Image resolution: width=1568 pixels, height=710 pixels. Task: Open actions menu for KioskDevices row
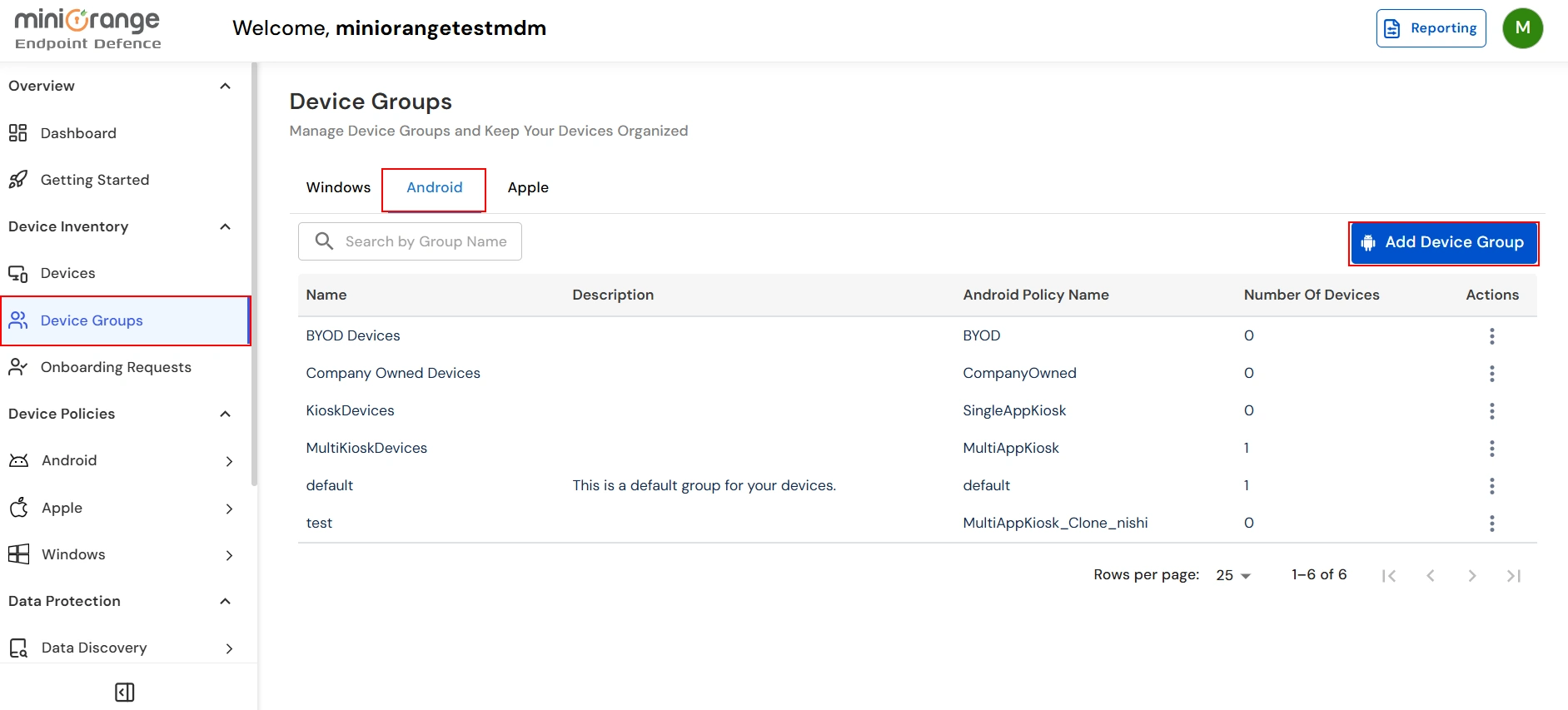(1491, 410)
